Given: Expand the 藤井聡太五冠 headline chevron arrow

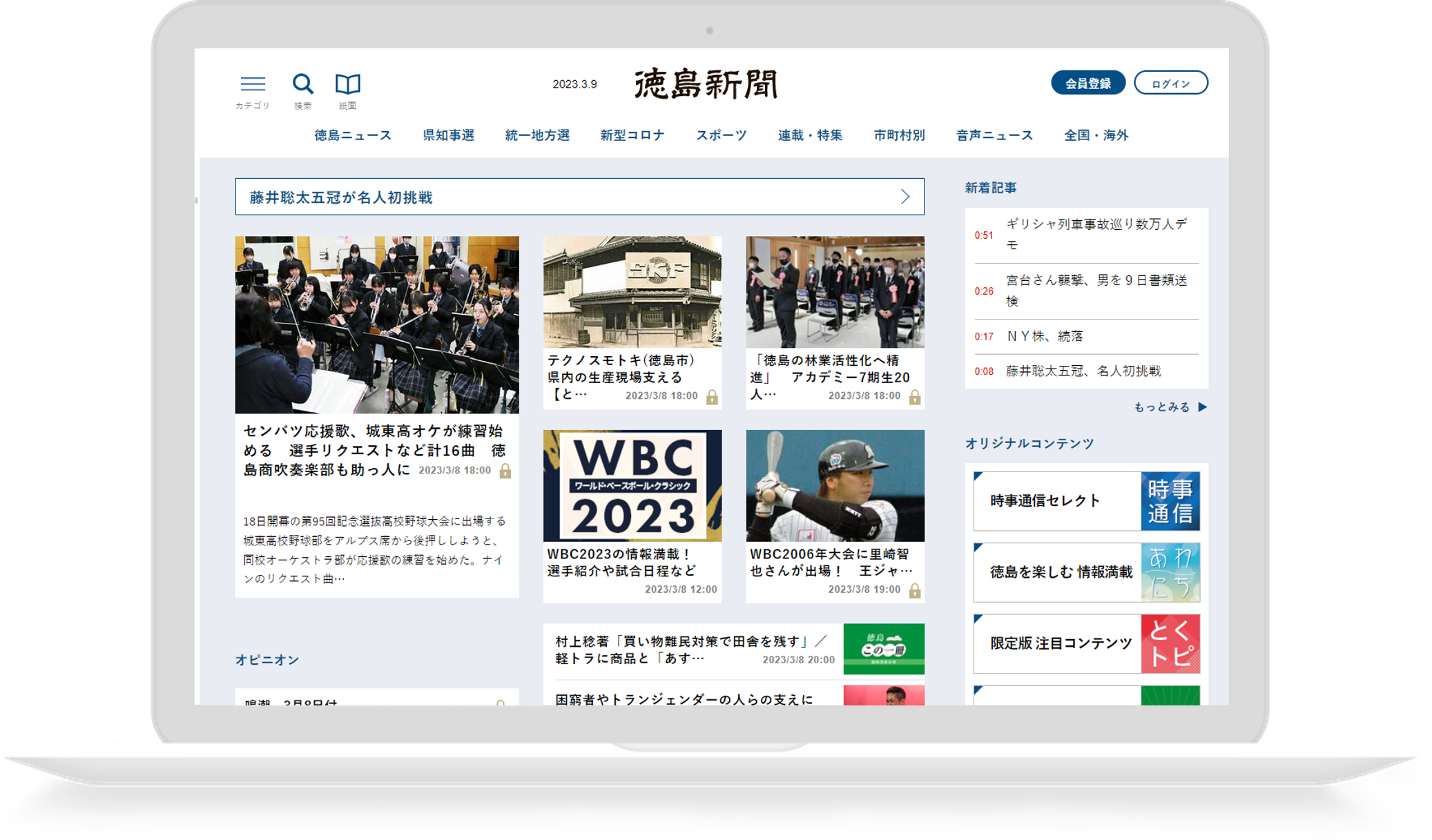Looking at the screenshot, I should tap(905, 197).
